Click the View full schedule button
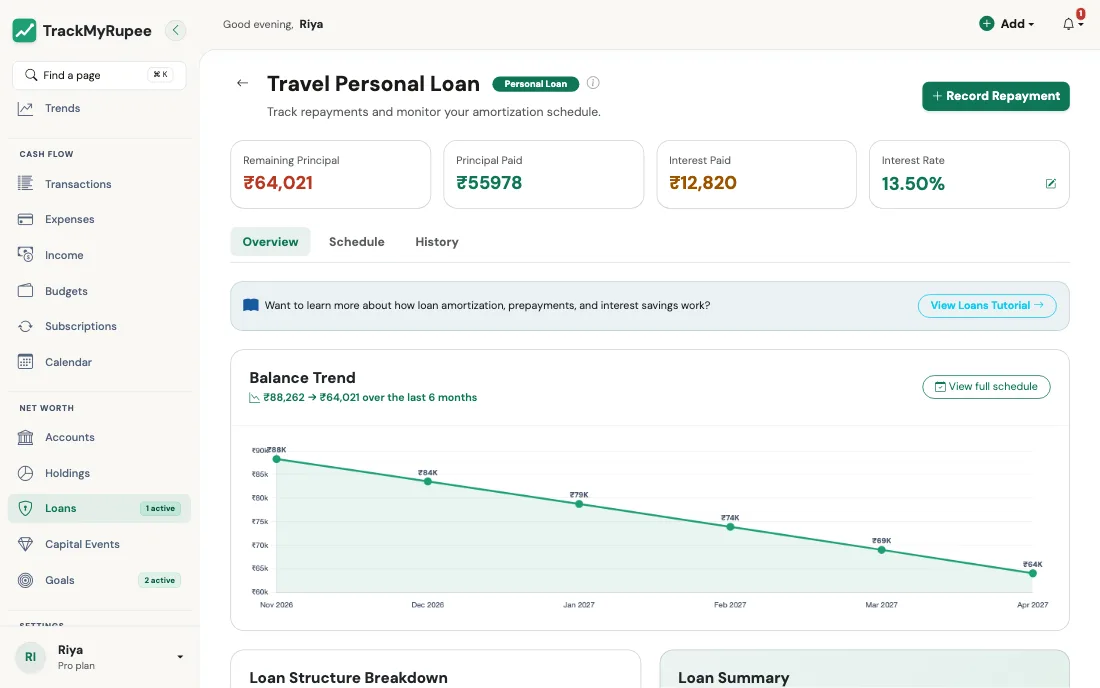This screenshot has height=688, width=1100. tap(986, 386)
